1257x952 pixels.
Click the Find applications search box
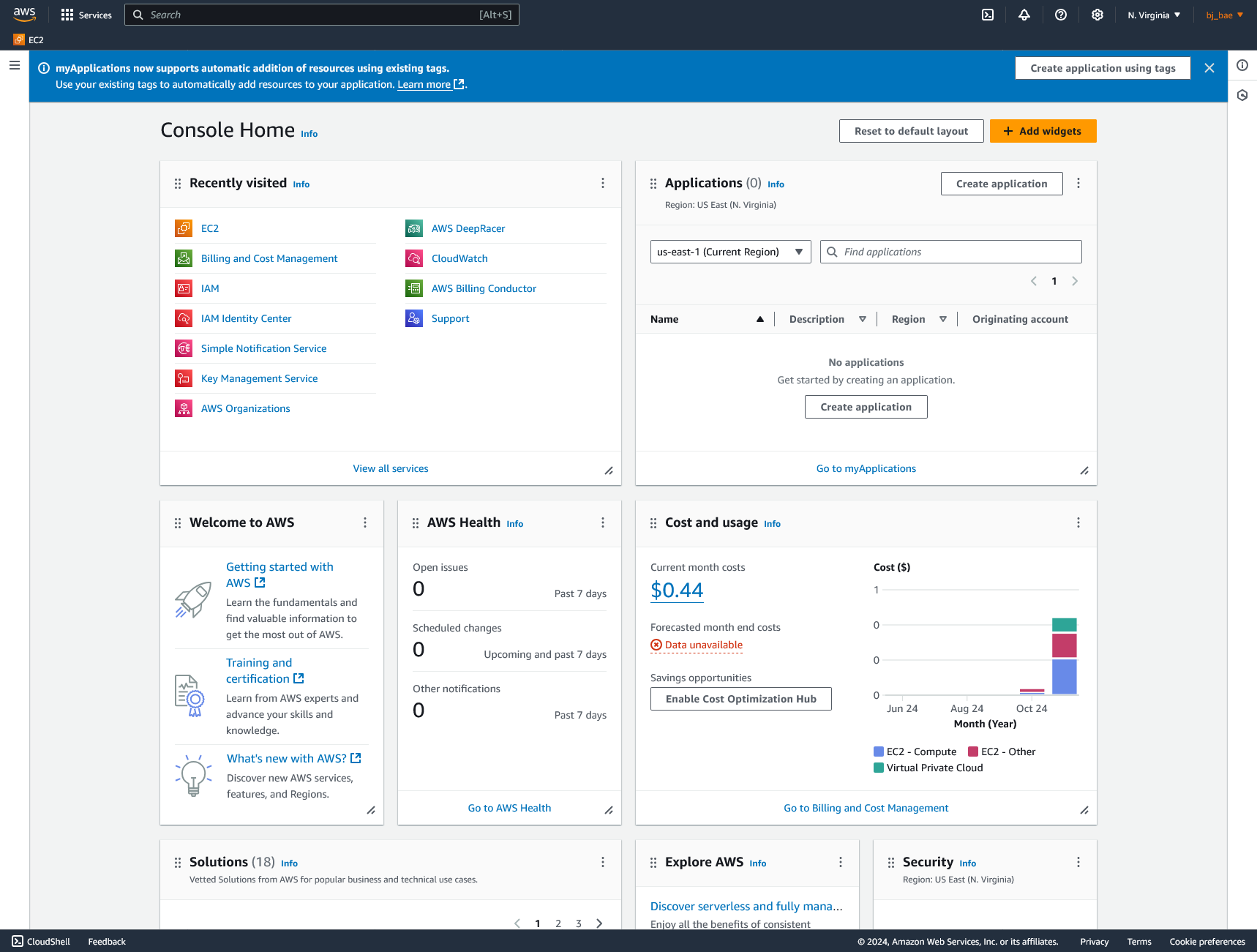[950, 252]
